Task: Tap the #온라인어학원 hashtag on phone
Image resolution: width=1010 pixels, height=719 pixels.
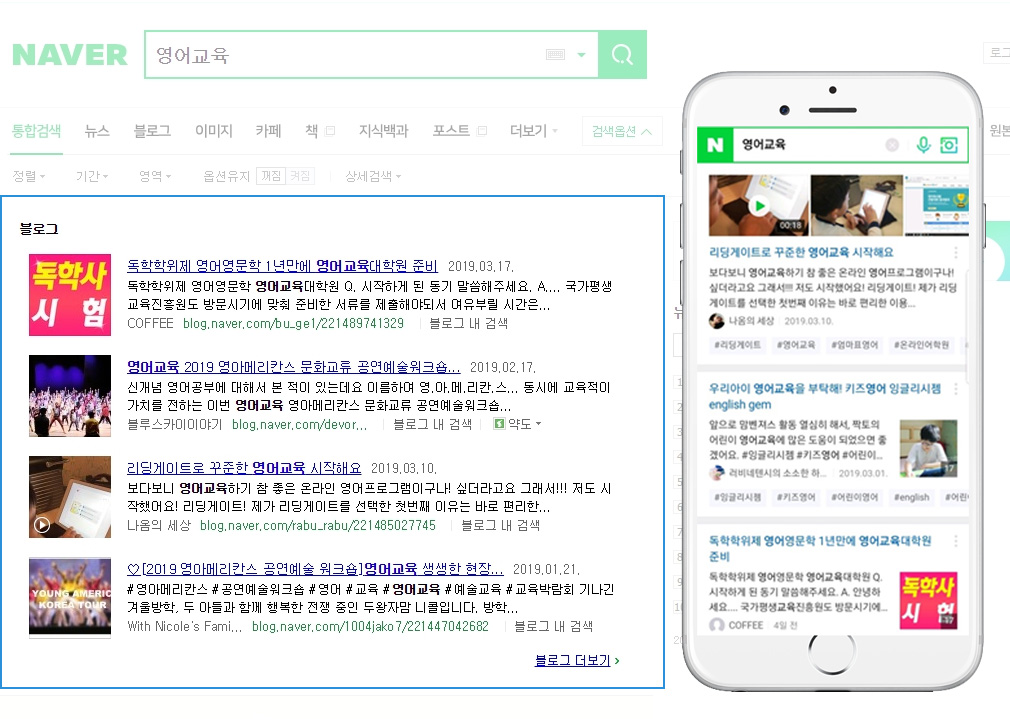Action: (921, 345)
